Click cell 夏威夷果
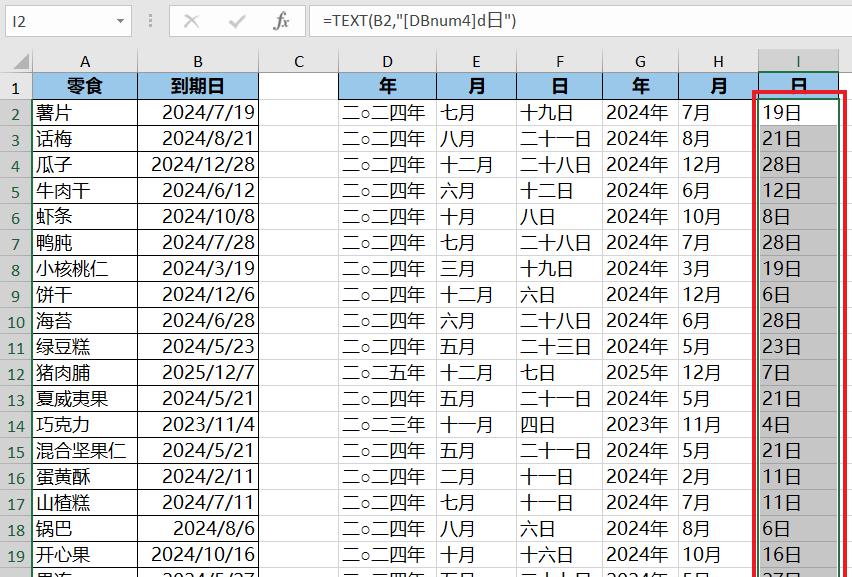 [x=85, y=399]
